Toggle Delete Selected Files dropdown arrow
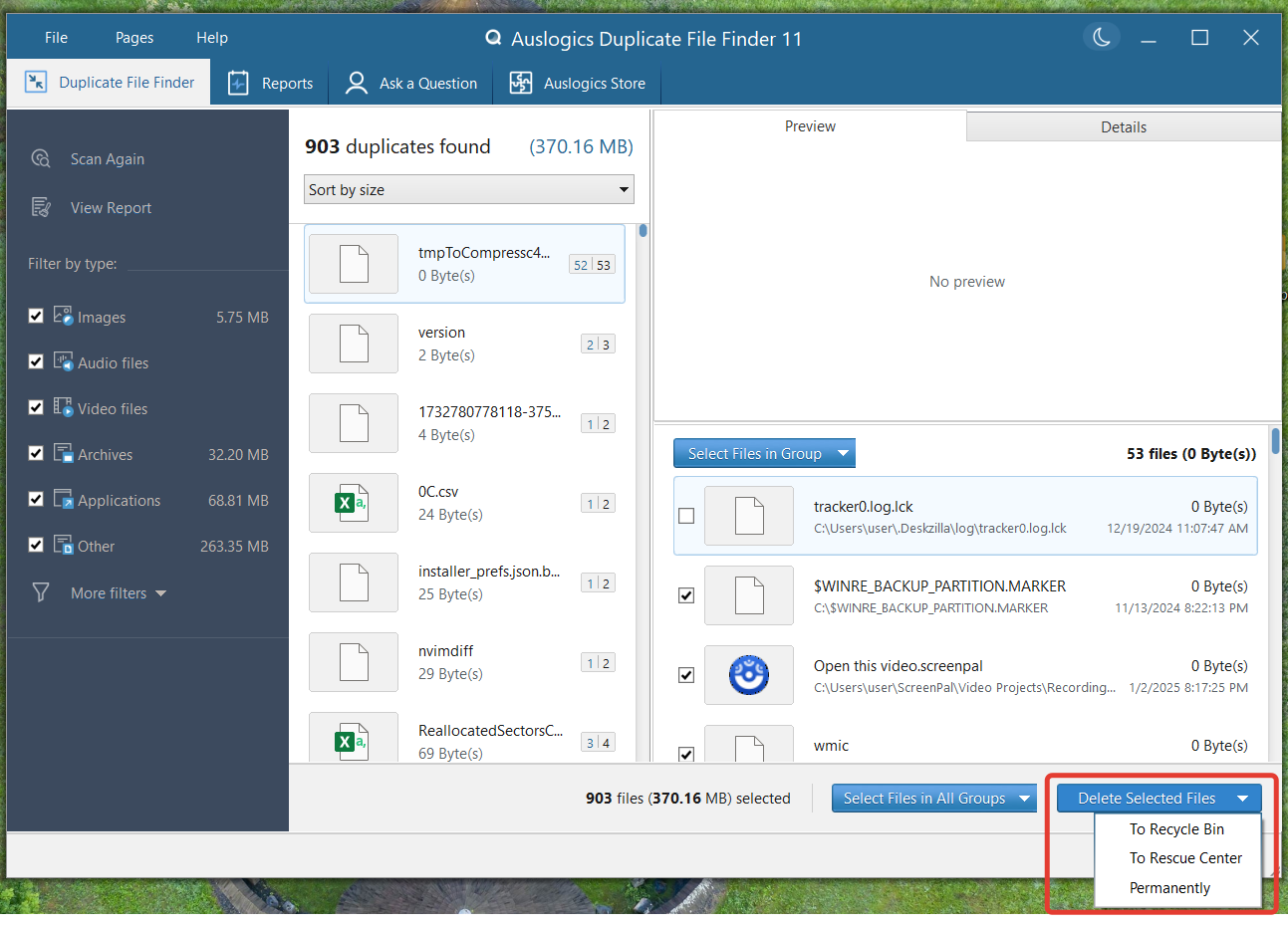Screen dimensions: 1288x928 pyautogui.click(x=1243, y=799)
